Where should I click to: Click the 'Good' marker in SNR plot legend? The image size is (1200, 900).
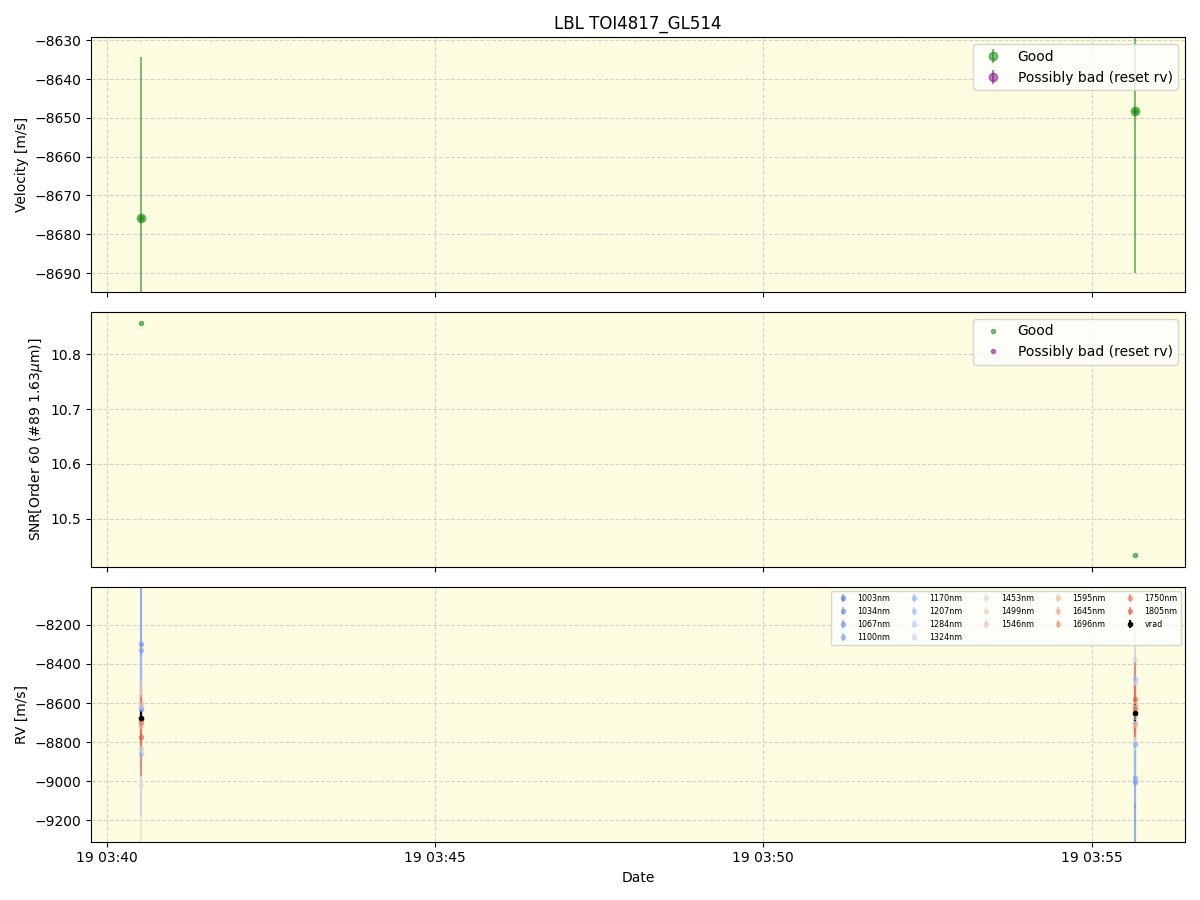tap(993, 331)
